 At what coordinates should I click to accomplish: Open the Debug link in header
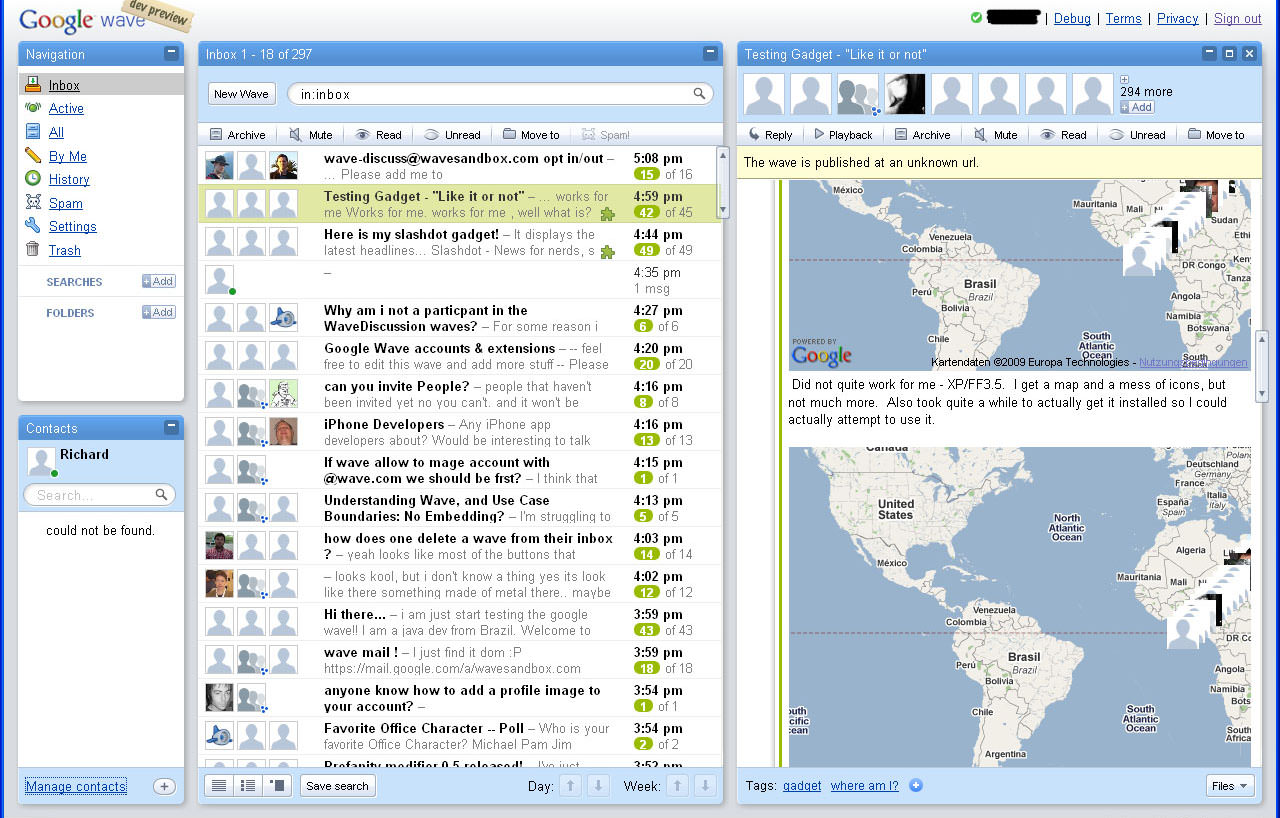tap(1072, 18)
